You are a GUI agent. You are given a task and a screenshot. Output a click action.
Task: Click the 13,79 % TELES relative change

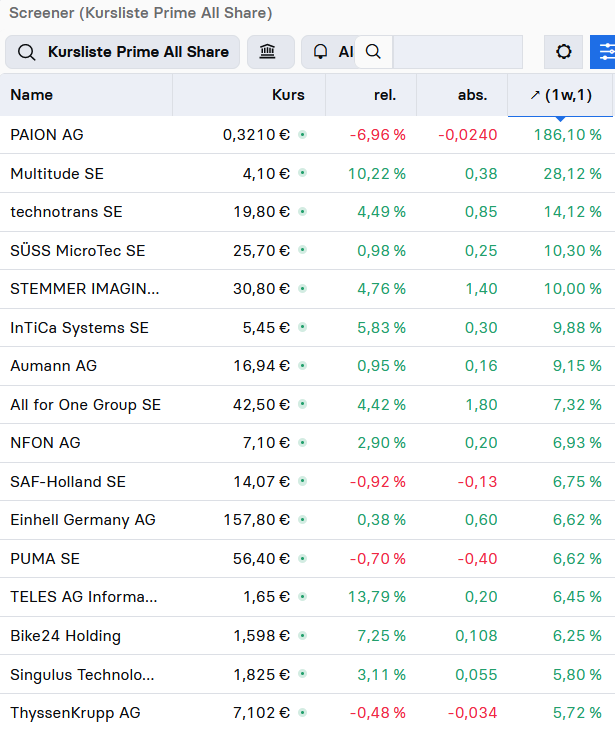(377, 596)
